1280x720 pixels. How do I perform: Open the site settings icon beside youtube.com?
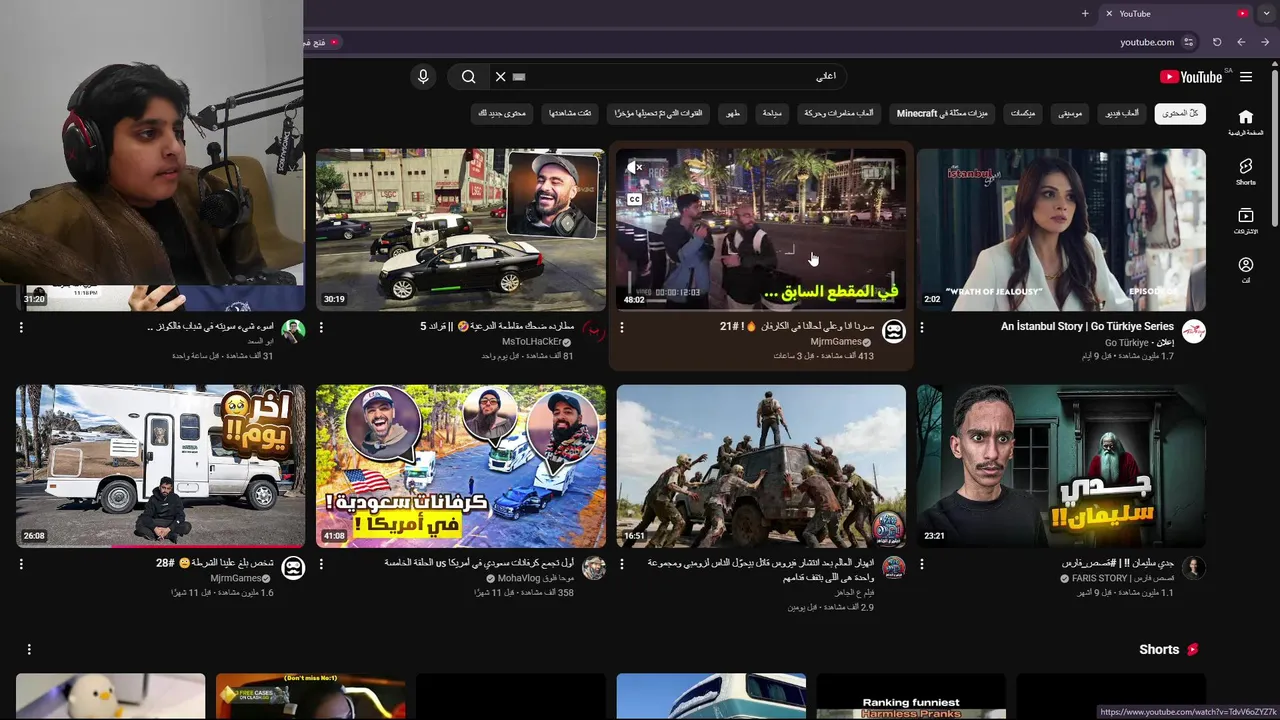pyautogui.click(x=1188, y=42)
